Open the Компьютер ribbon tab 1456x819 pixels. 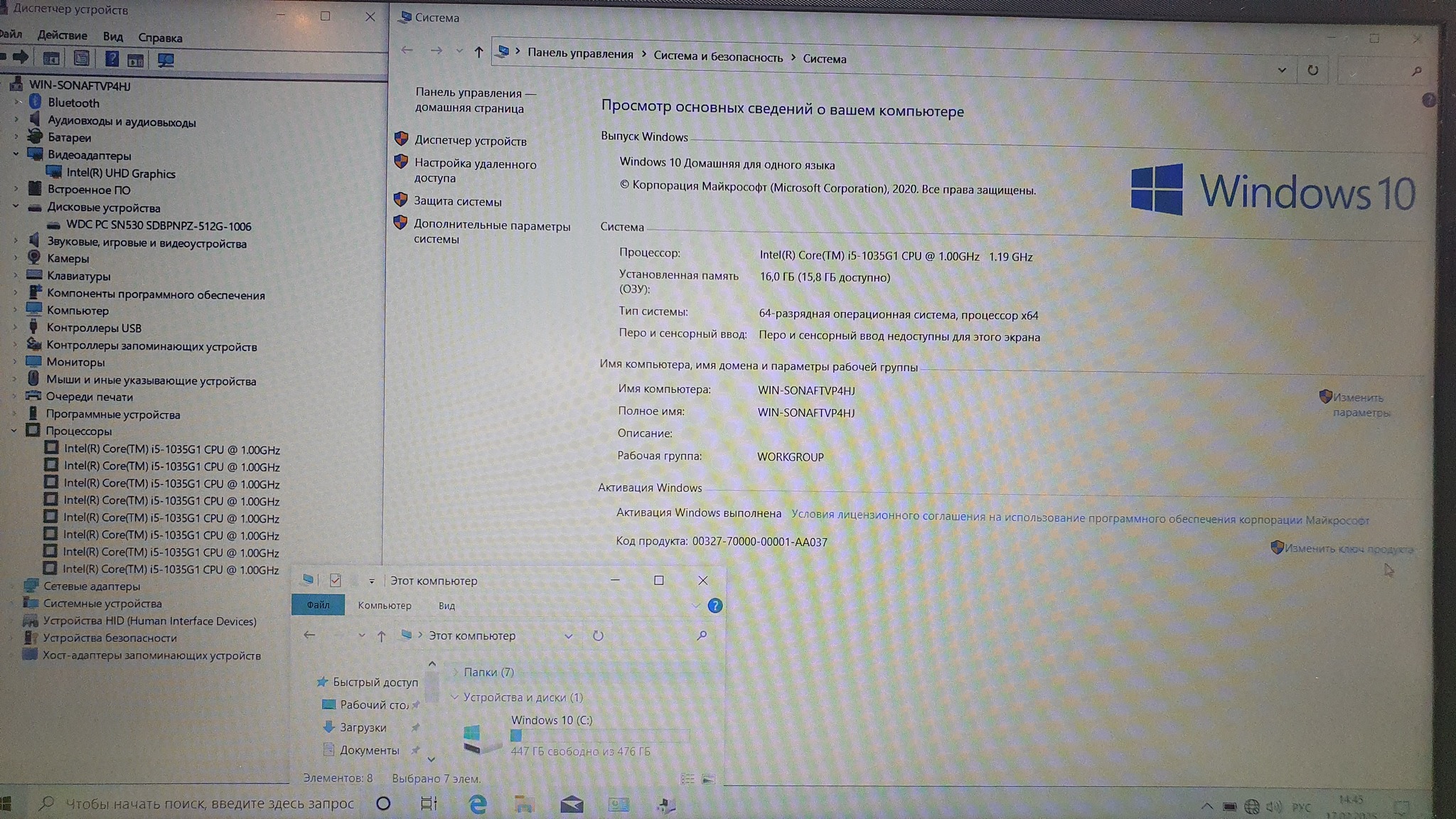point(384,606)
